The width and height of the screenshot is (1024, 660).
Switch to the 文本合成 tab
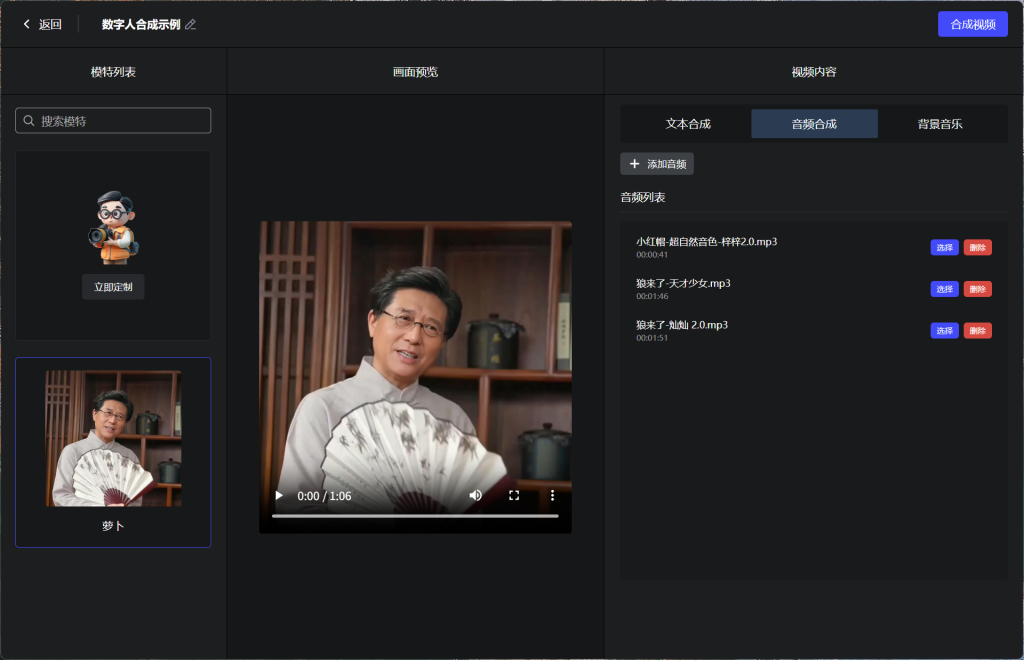tap(688, 124)
